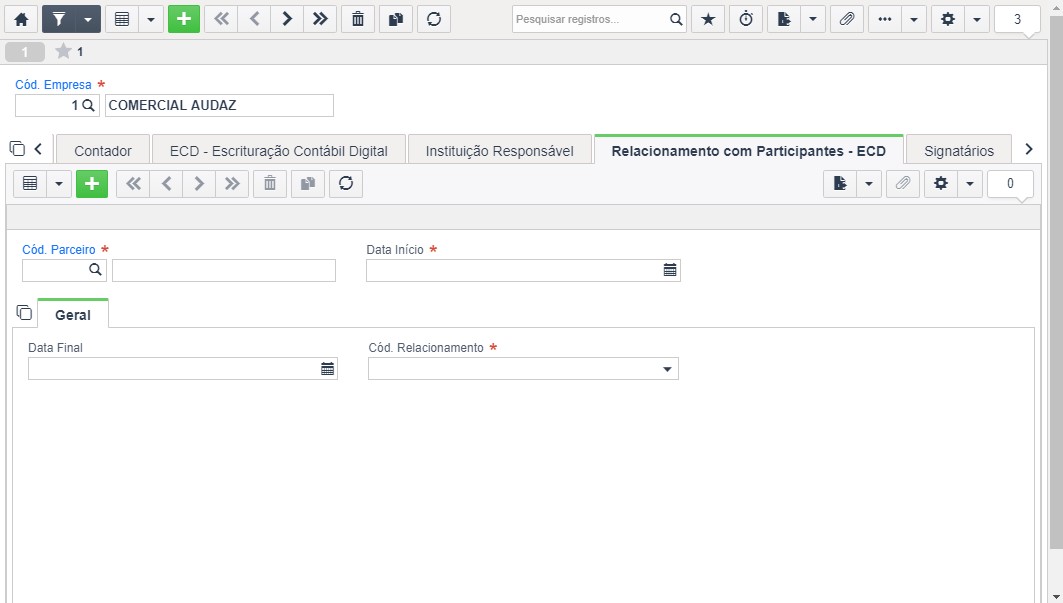This screenshot has height=603, width=1063.
Task: Open Data Final calendar picker
Action: 327,368
